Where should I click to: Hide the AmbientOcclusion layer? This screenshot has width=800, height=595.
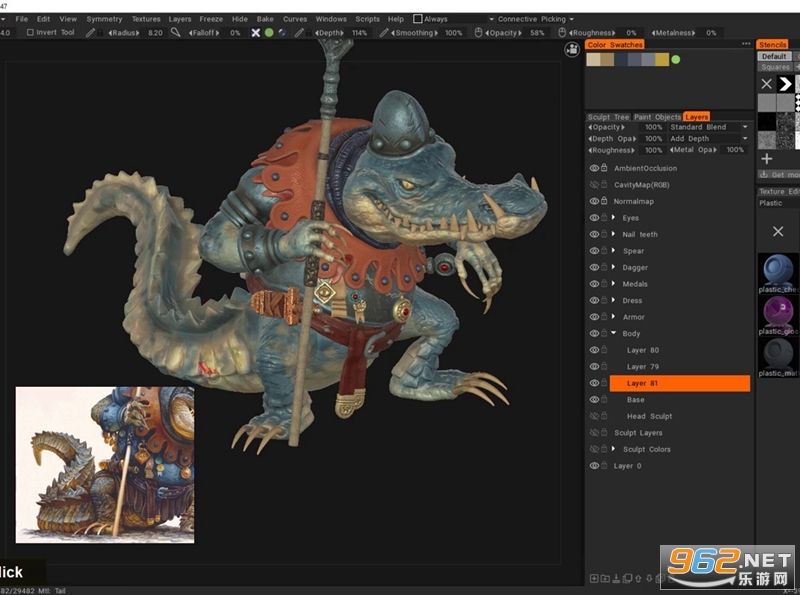click(593, 168)
